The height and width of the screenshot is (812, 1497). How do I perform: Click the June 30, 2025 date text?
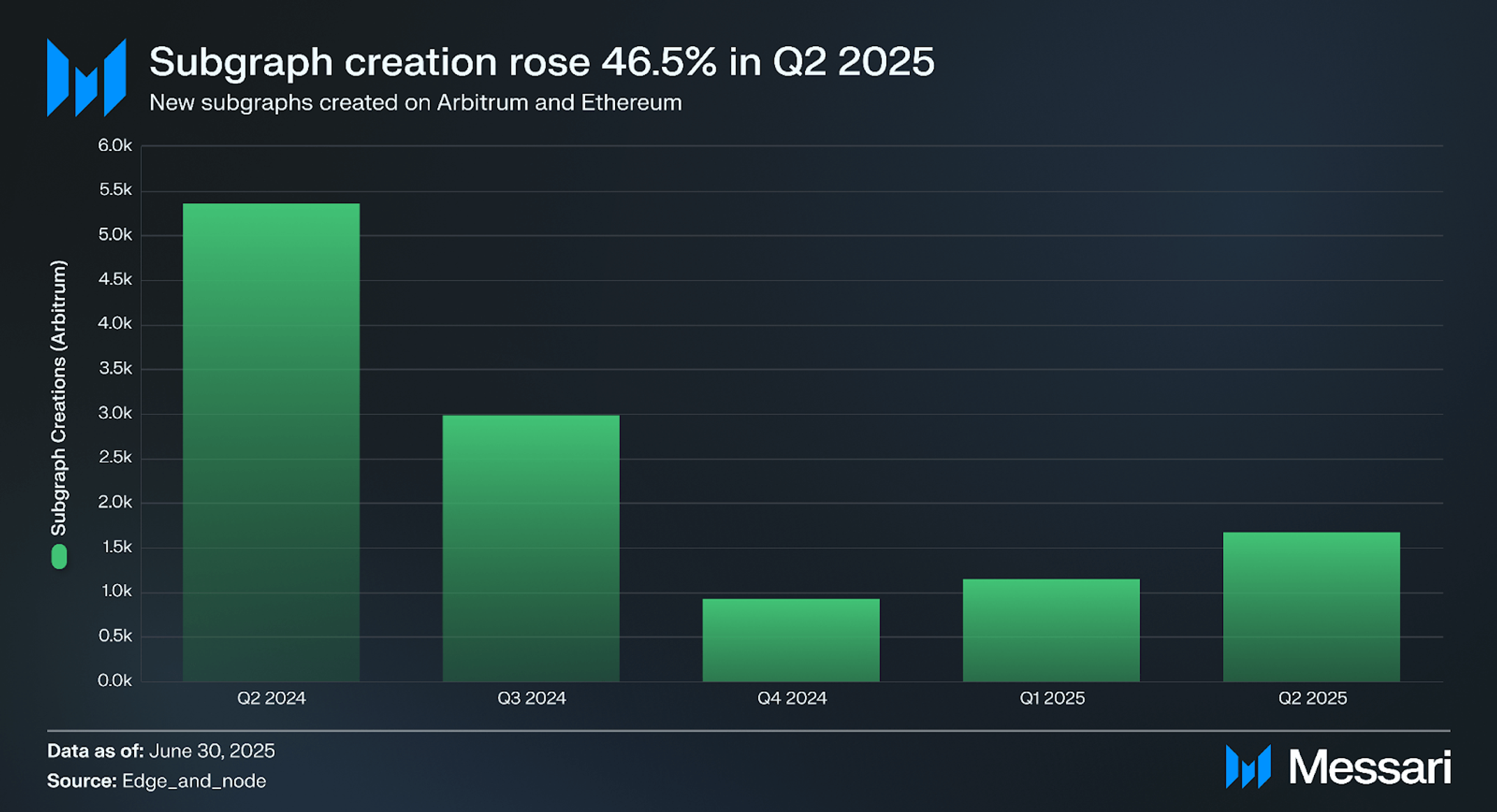tap(212, 751)
